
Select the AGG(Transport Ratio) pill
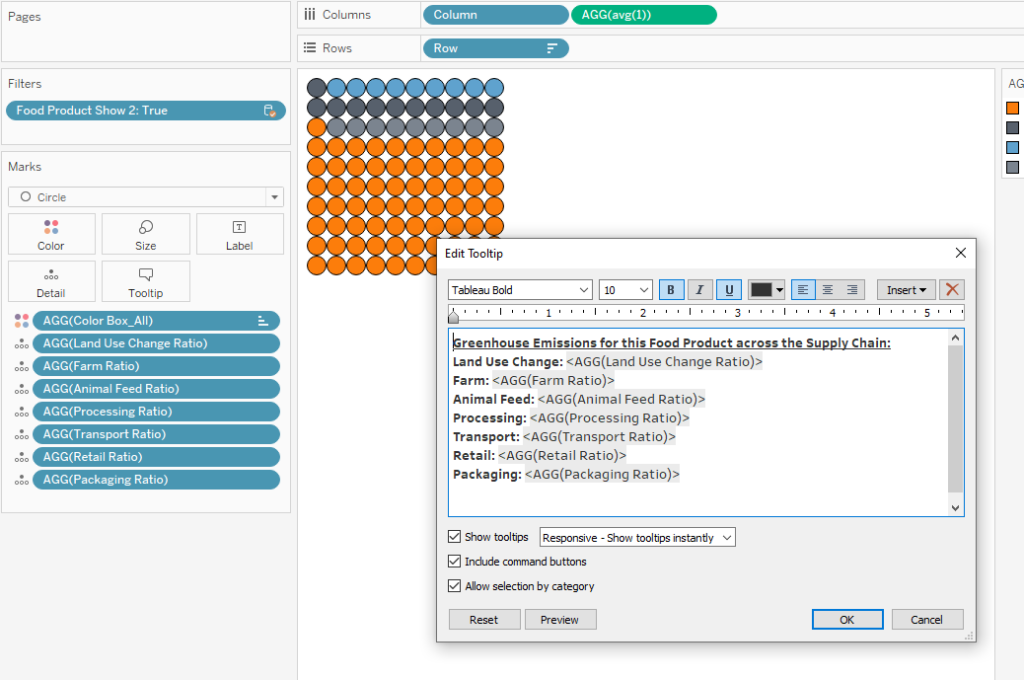coord(156,434)
